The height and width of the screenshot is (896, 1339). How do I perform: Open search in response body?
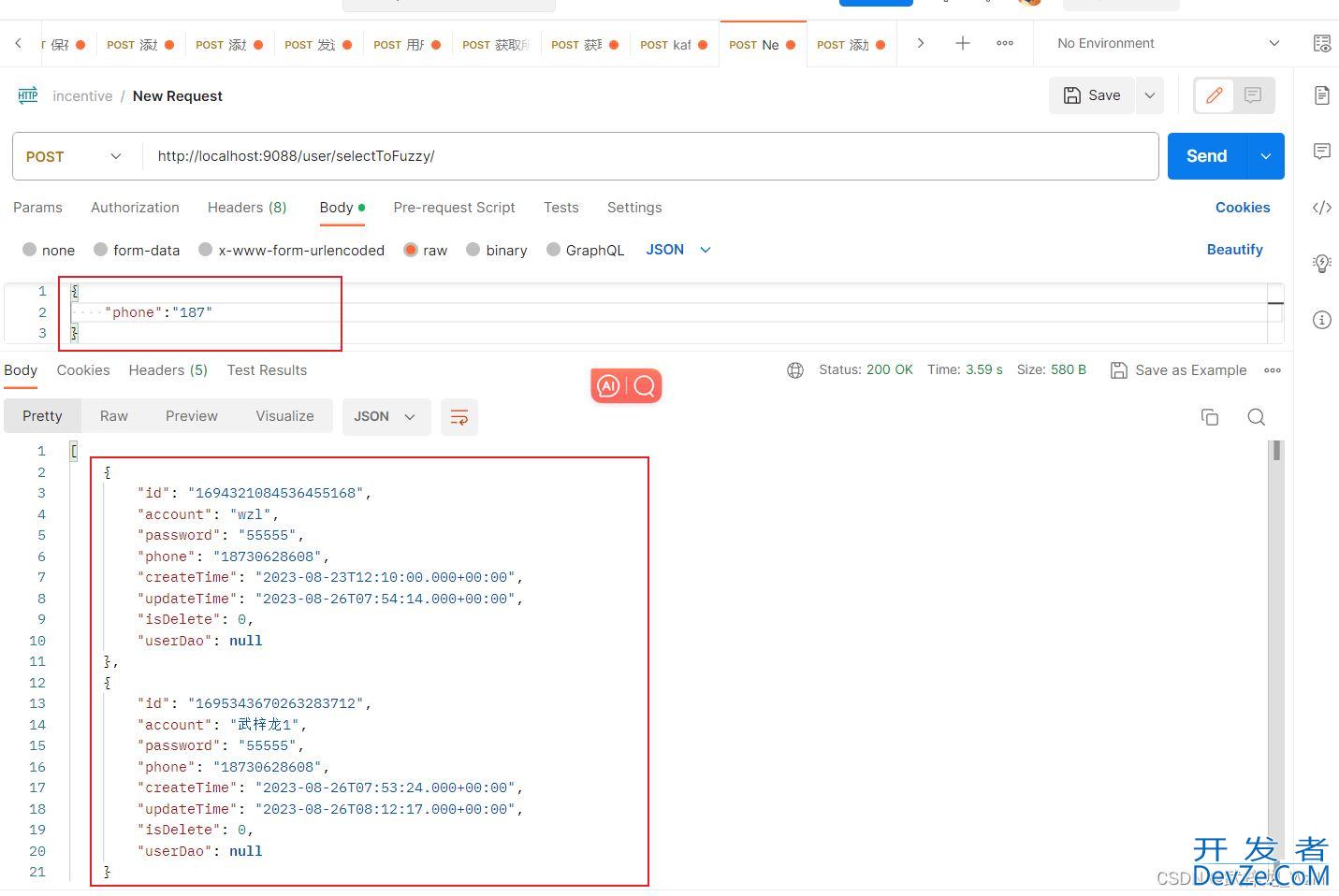click(1256, 417)
